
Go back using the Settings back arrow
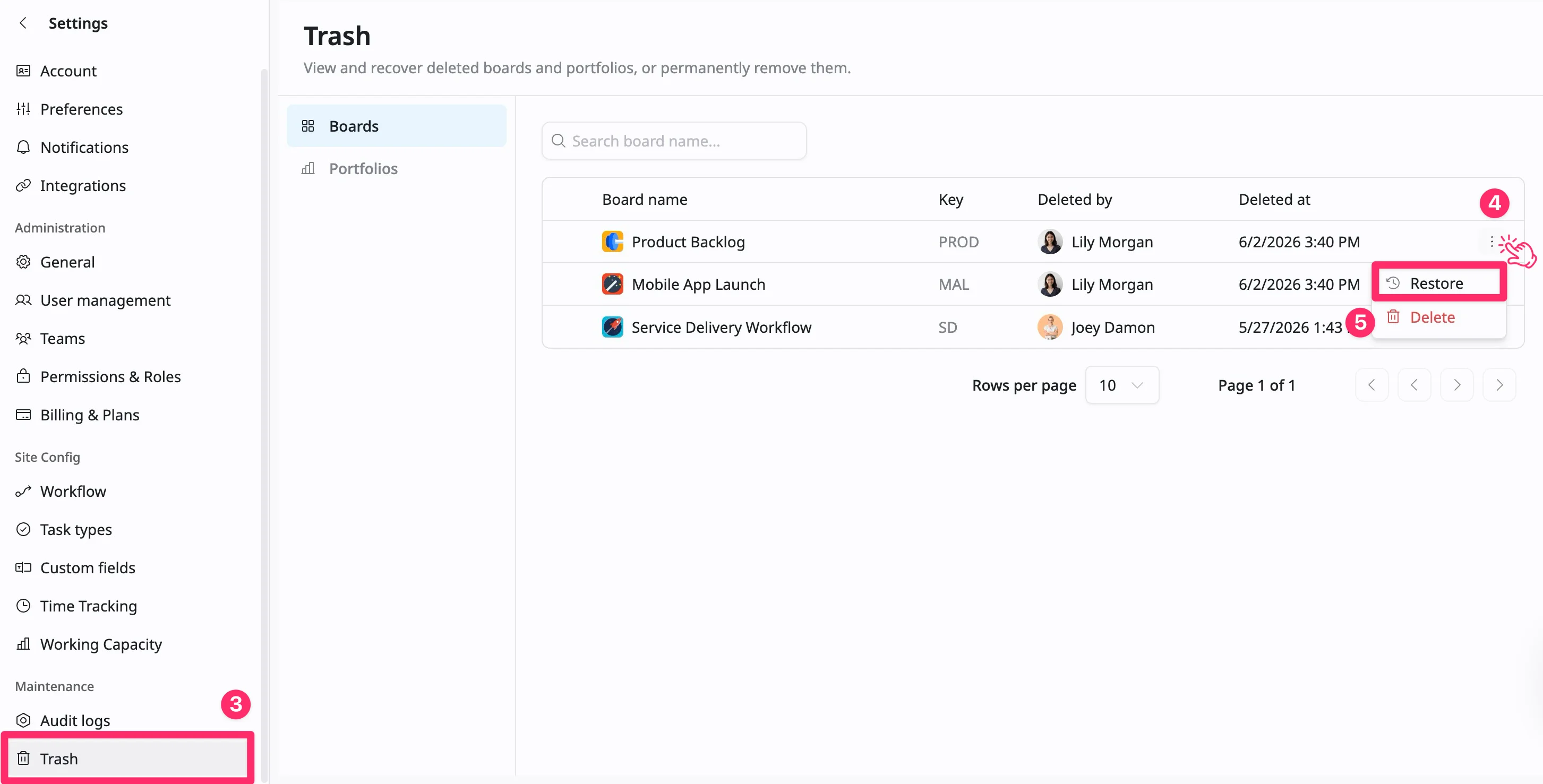tap(23, 23)
